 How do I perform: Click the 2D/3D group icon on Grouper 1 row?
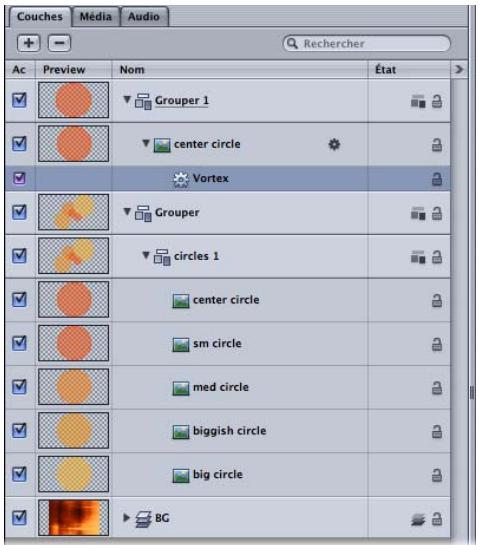[x=418, y=101]
